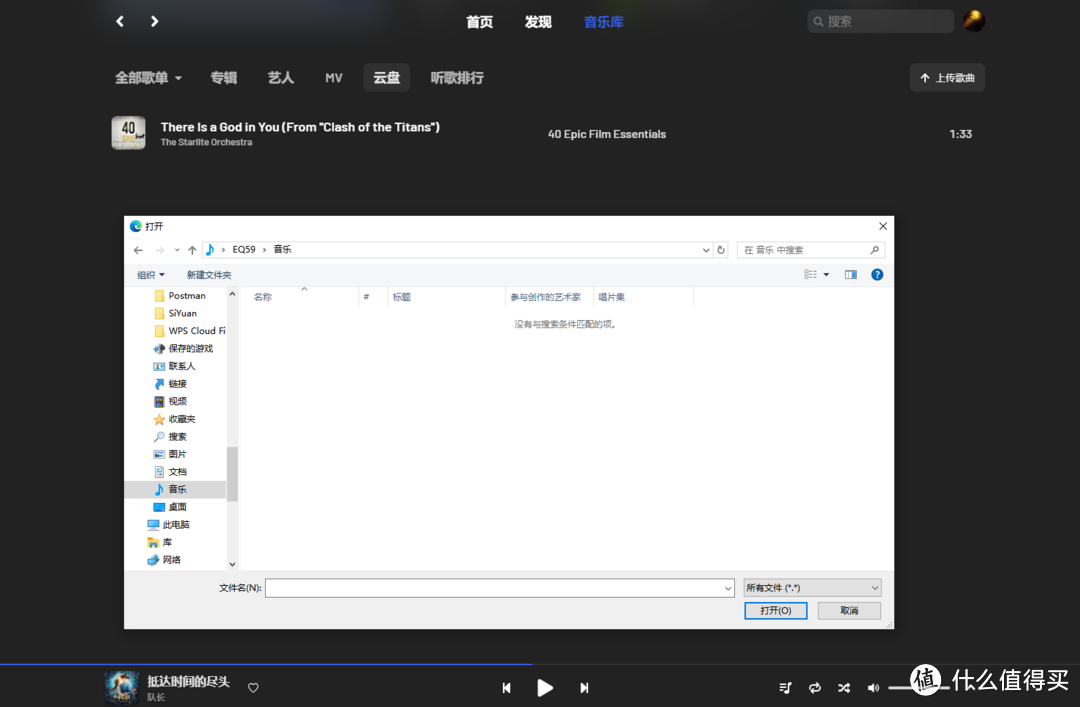Open the 所有文件 (*.*) file type dropdown
1080x707 pixels.
(813, 588)
